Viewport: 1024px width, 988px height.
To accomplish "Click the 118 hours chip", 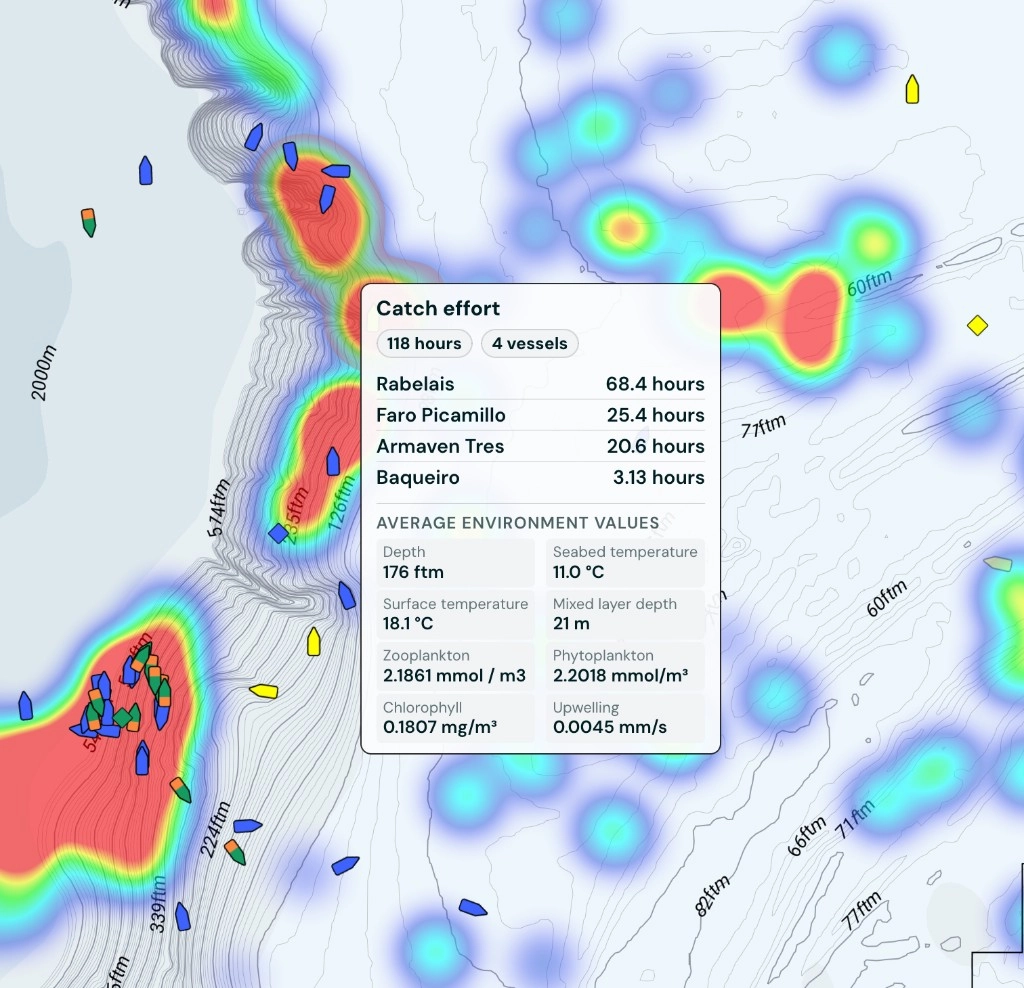I will (424, 343).
